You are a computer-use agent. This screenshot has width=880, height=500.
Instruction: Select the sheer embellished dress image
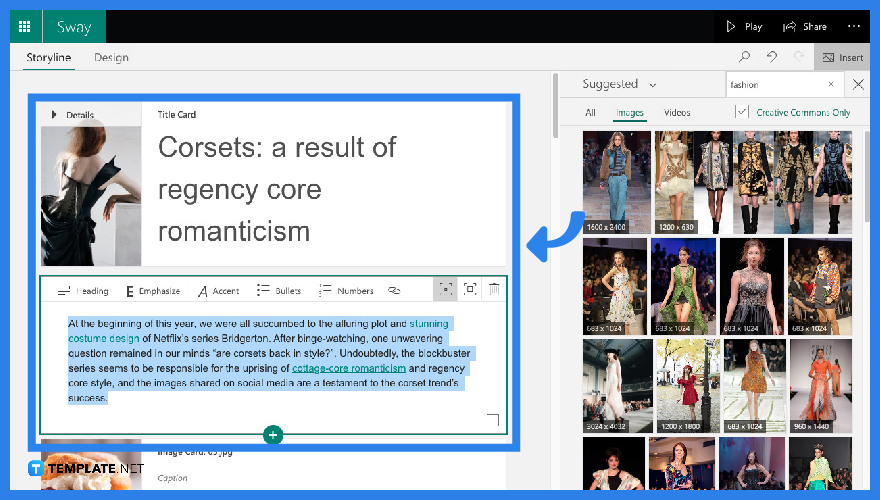coord(751,286)
